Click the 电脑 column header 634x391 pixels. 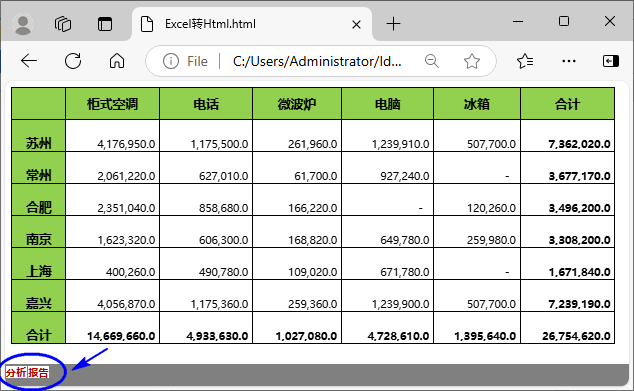click(387, 104)
